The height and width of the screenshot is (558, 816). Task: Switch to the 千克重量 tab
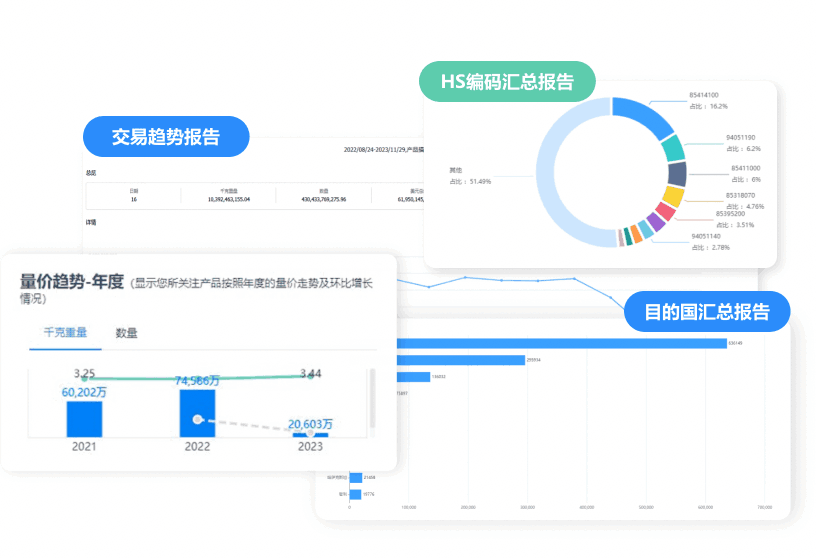(65, 333)
